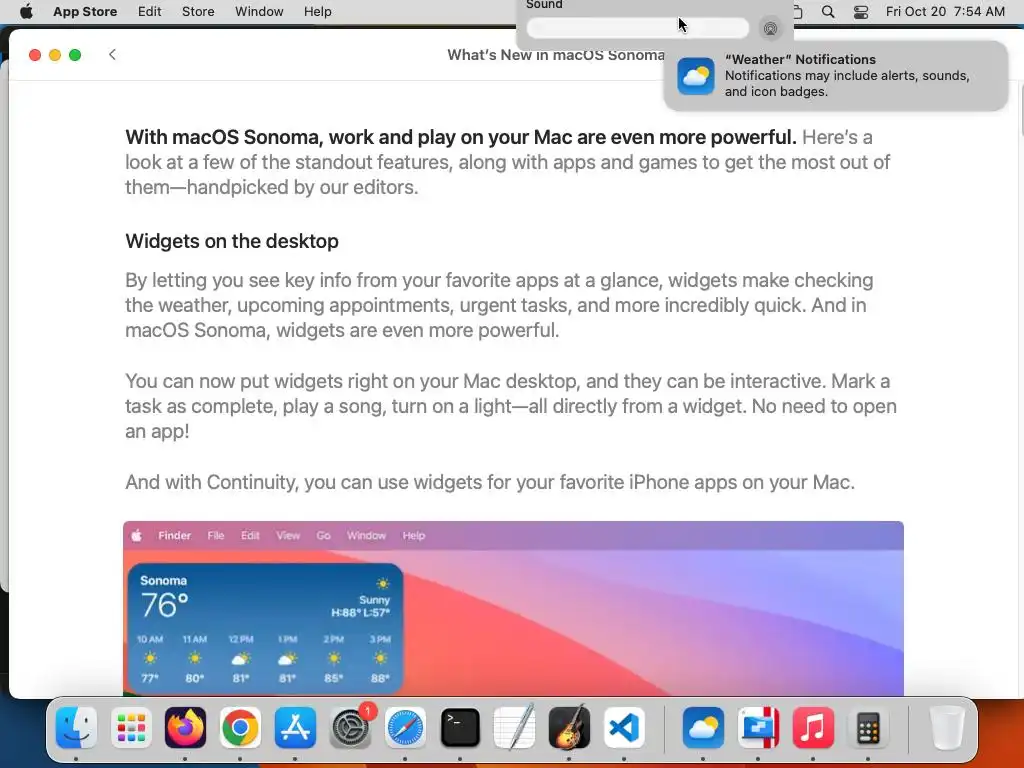1024x768 pixels.
Task: Open AirPlay audio output options
Action: pyautogui.click(x=771, y=28)
